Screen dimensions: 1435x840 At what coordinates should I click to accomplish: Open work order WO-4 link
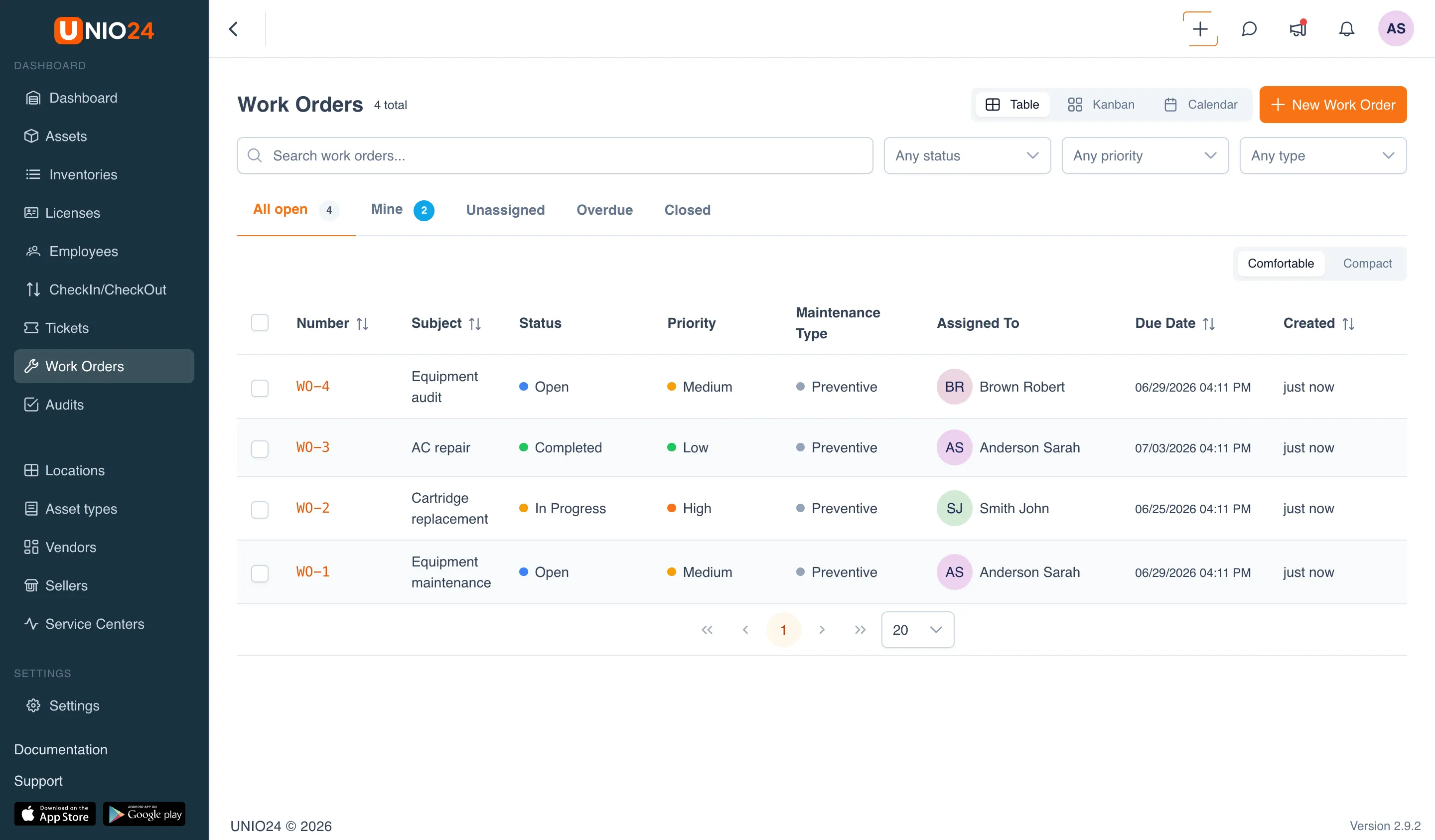click(x=312, y=387)
